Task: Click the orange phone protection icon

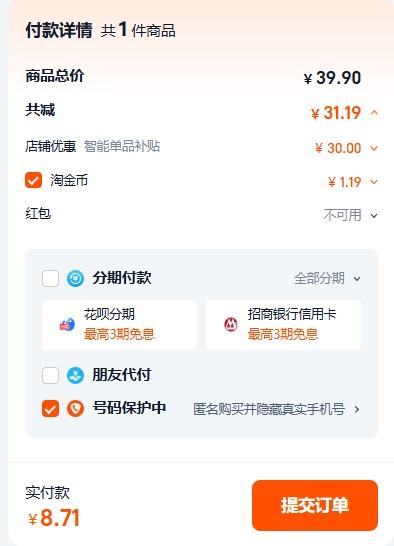Action: click(x=75, y=408)
